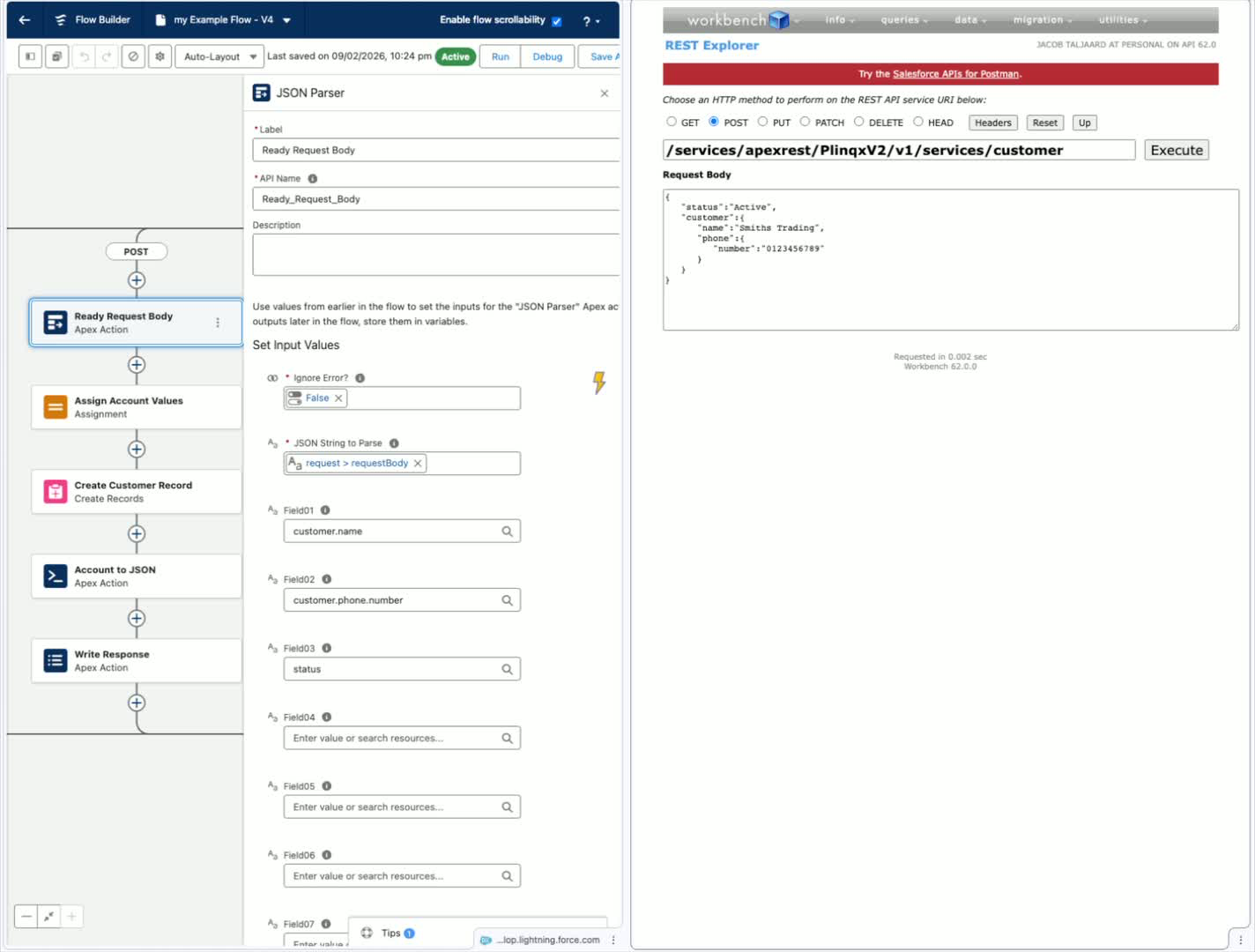
Task: Open Field04 resource picker
Action: (402, 738)
